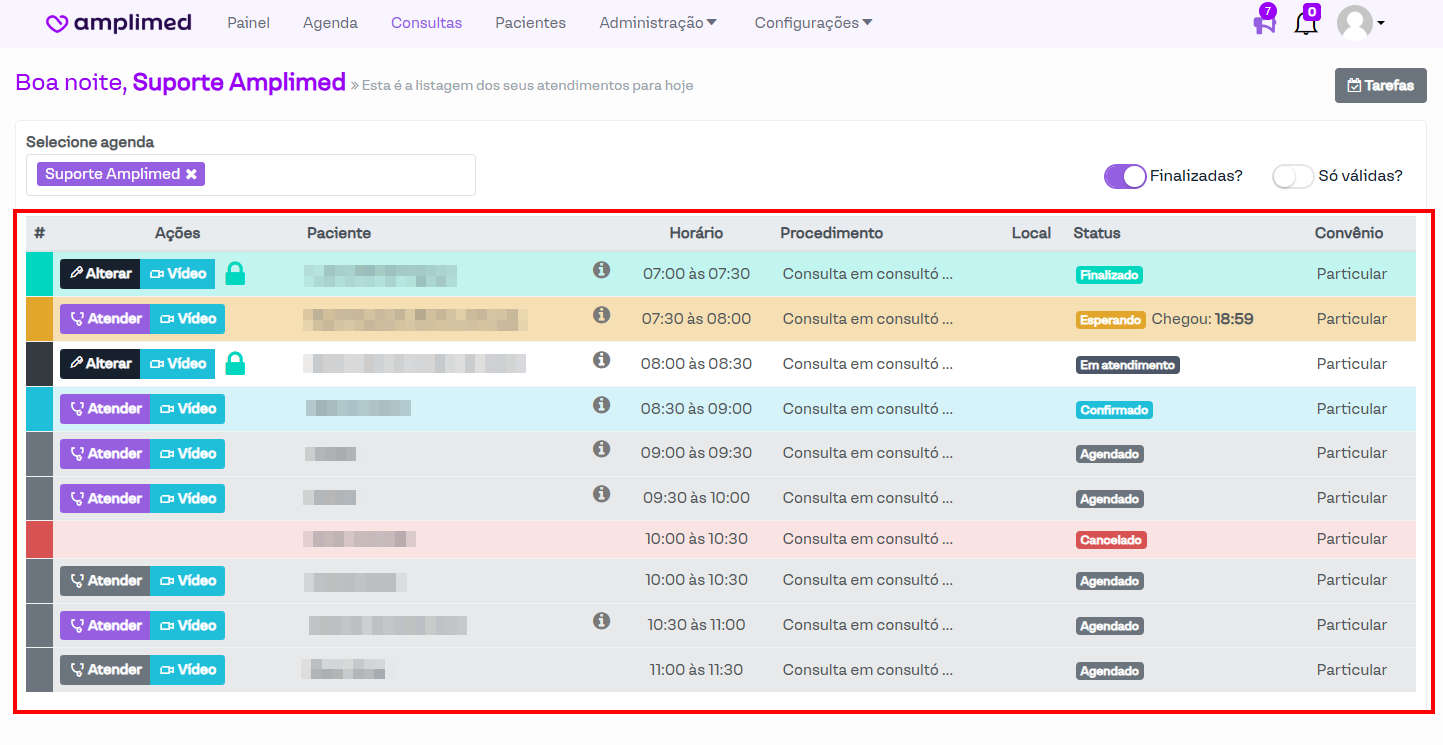The image size is (1443, 745).
Task: Enable the Só válidas toggle
Action: (1292, 176)
